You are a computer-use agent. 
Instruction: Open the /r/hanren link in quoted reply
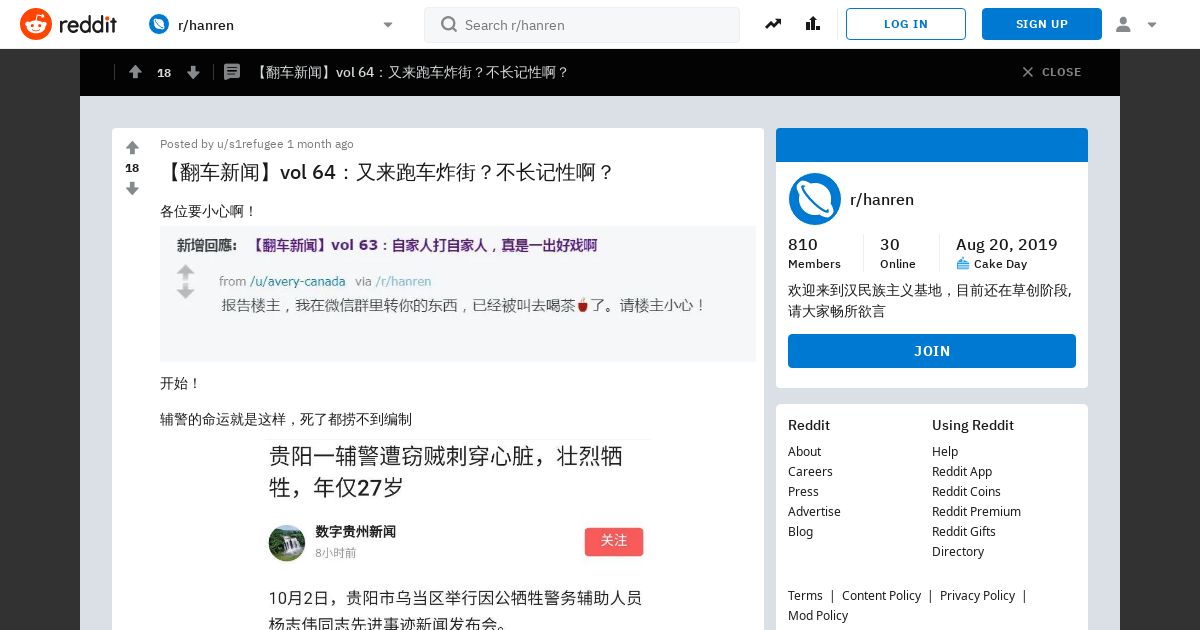point(404,281)
